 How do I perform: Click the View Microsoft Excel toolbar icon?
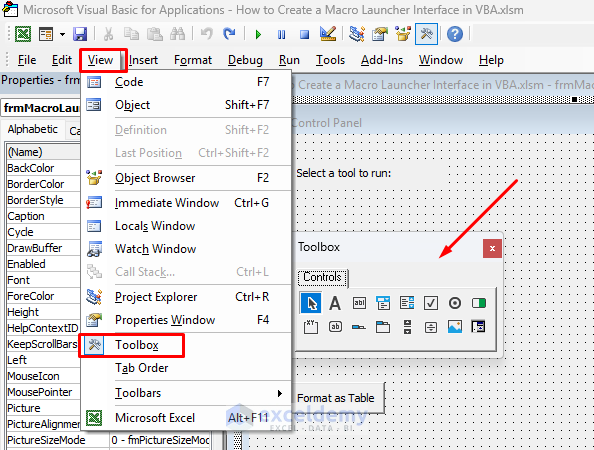point(23,34)
